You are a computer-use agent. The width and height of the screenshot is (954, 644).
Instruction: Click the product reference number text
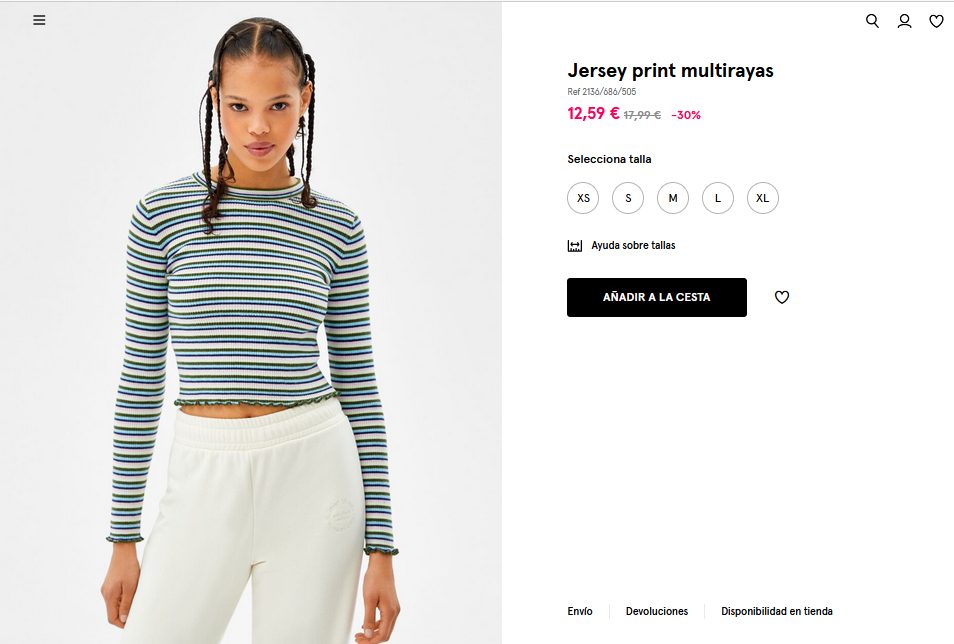602,92
